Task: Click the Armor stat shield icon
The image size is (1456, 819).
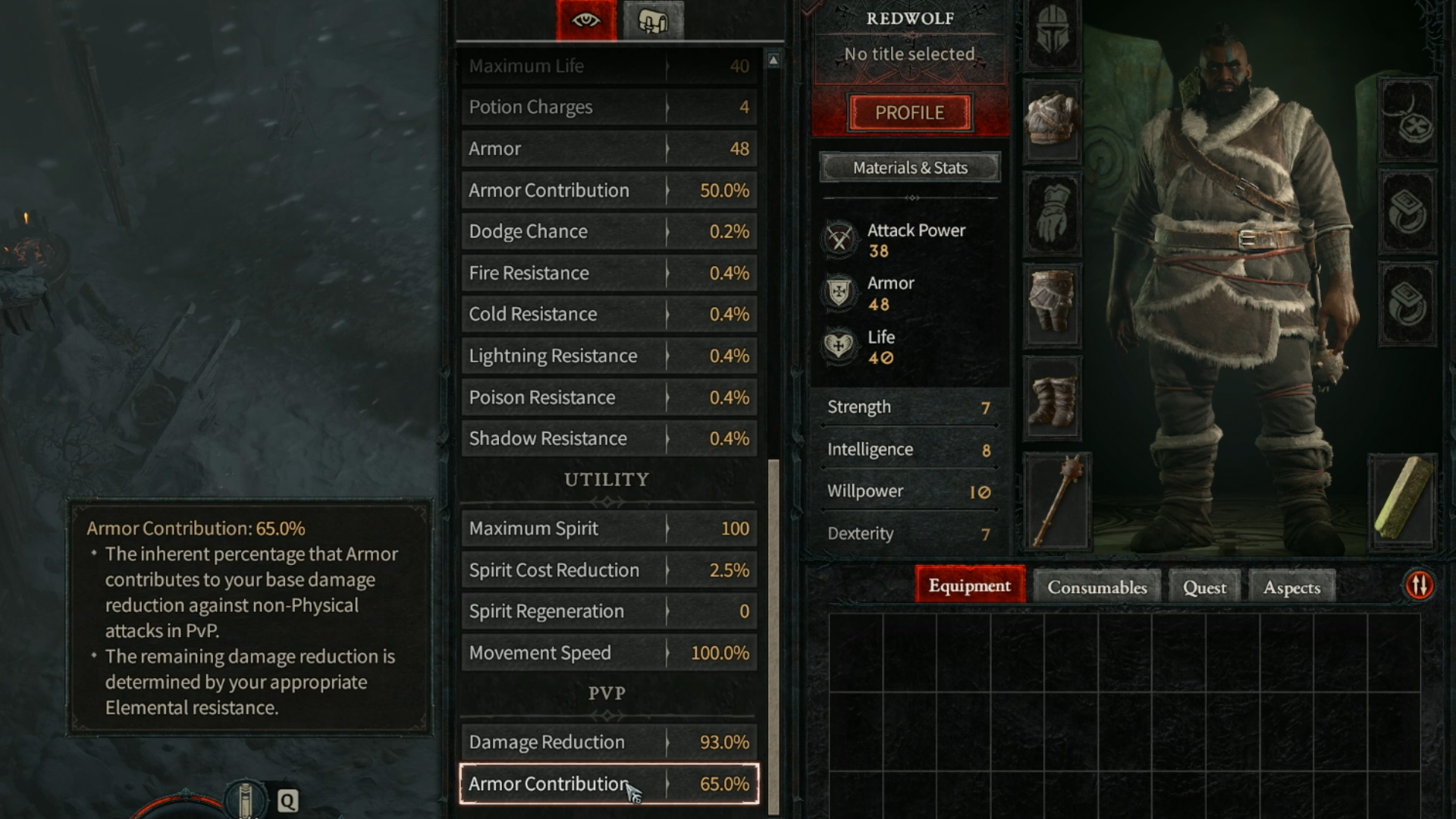Action: pyautogui.click(x=839, y=293)
